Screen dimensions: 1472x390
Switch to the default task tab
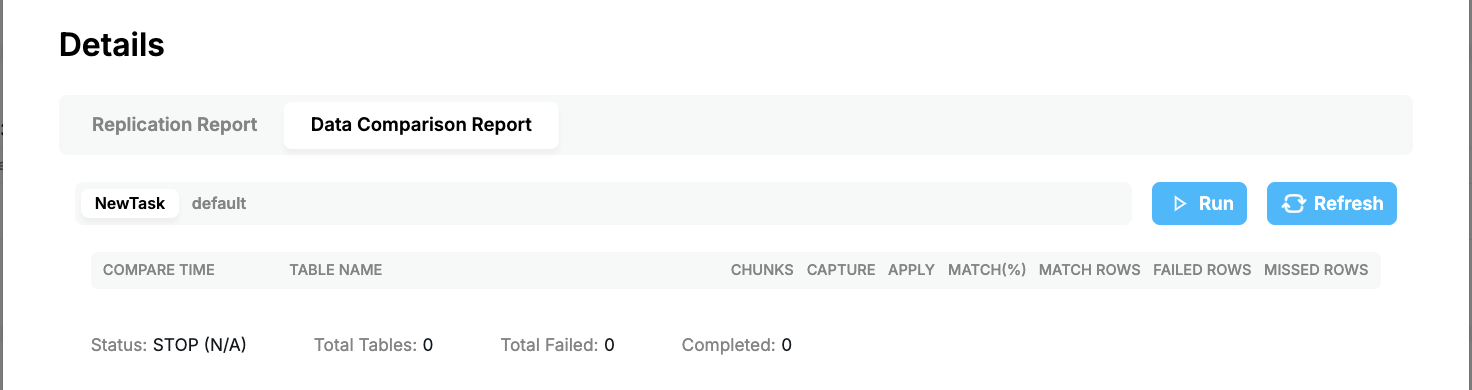click(219, 203)
